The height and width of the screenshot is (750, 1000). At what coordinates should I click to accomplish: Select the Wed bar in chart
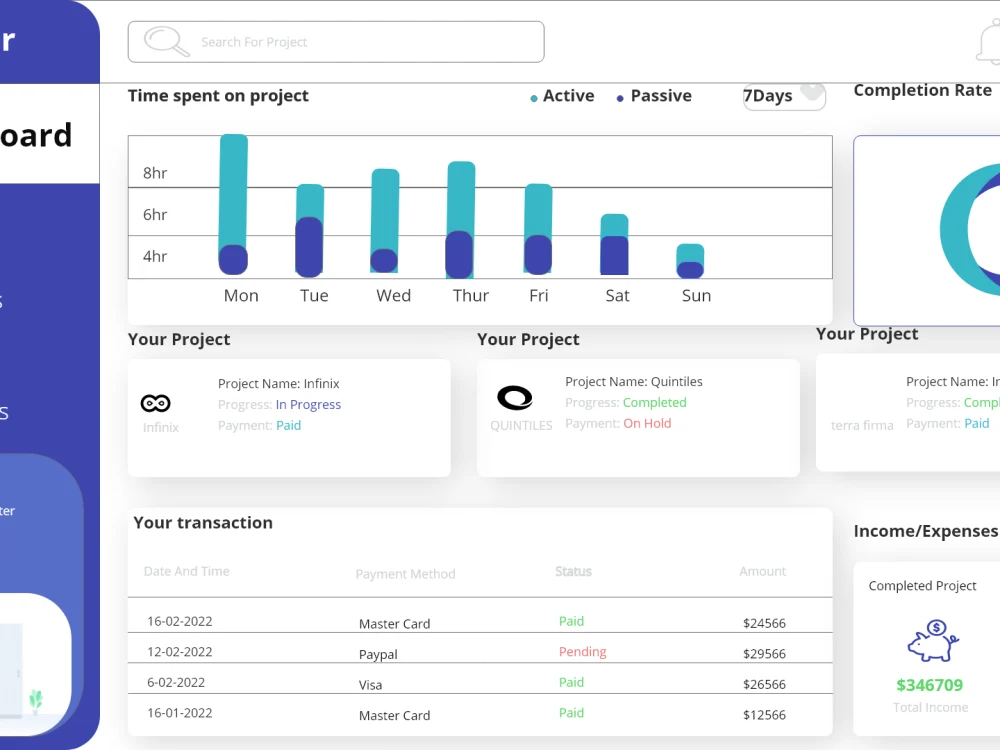[385, 221]
